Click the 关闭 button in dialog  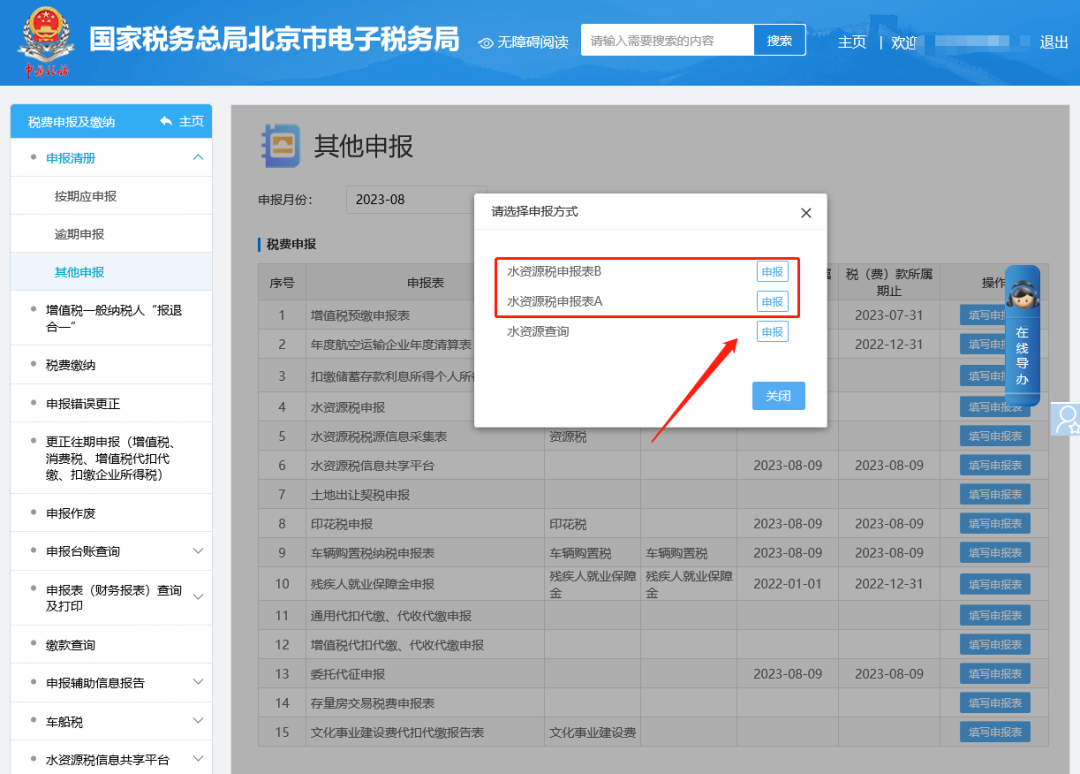(x=778, y=396)
